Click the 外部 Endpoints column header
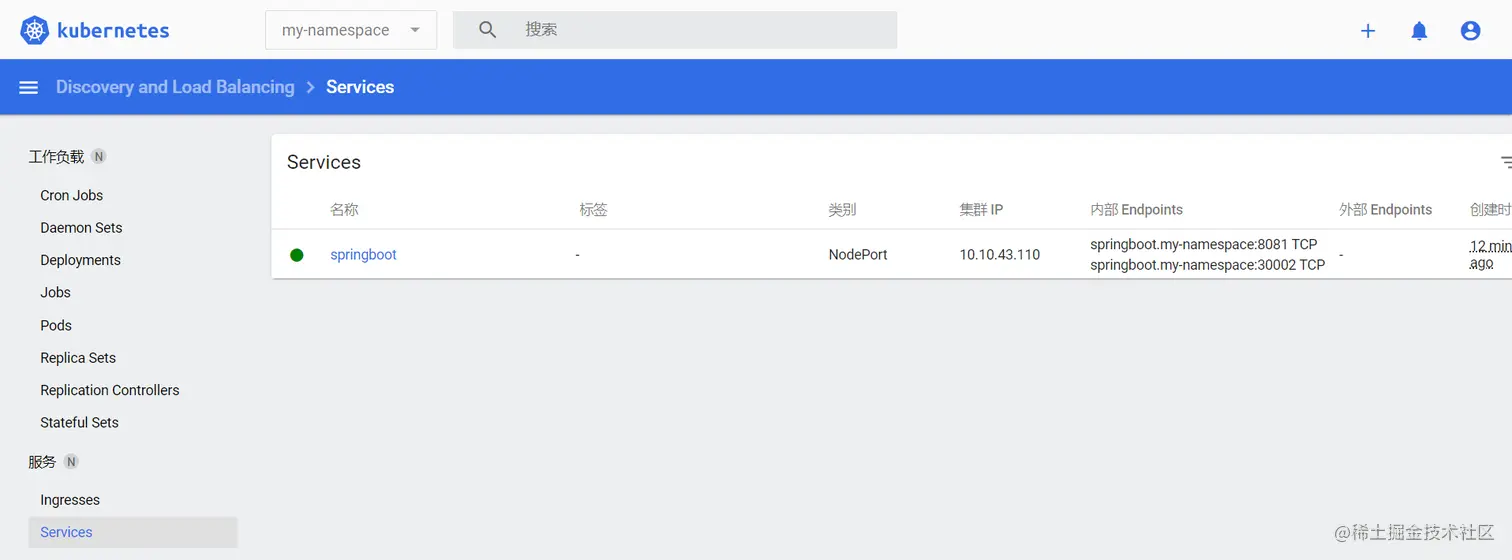Screen dimensions: 1512x560 coord(1385,210)
